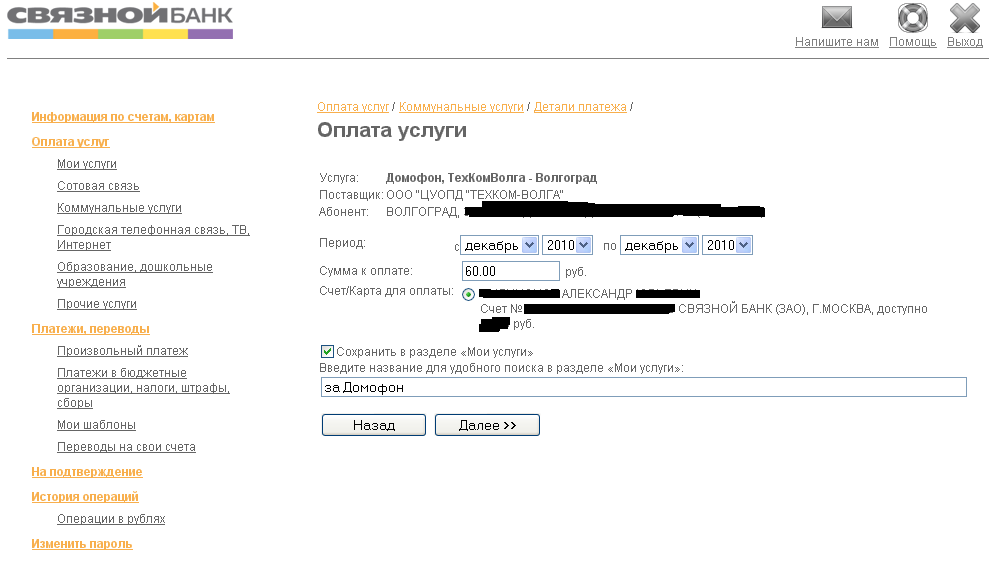Open Сотовая связь menu item

(98, 186)
